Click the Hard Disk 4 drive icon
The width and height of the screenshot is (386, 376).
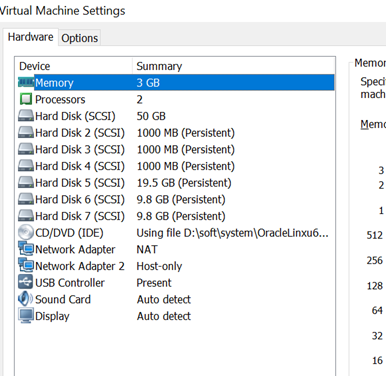(x=26, y=166)
